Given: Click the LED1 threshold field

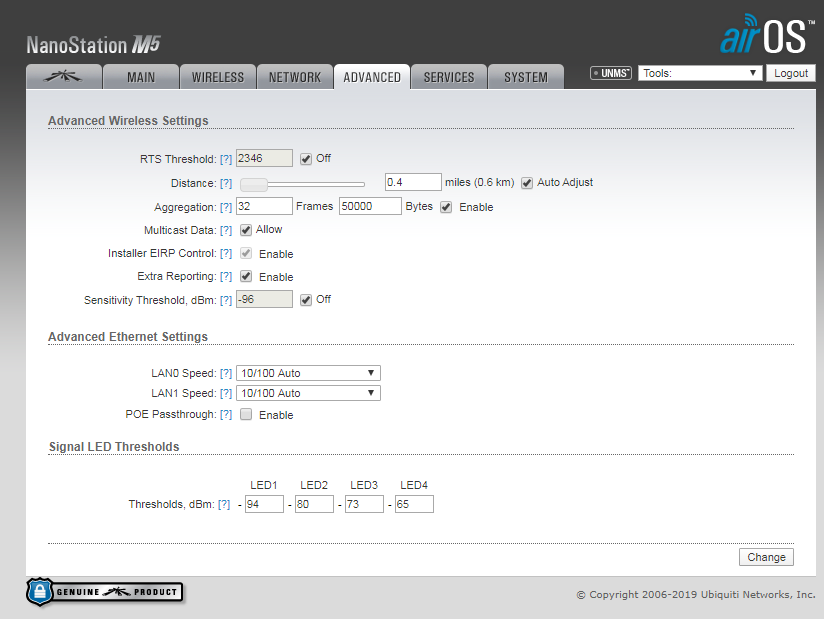Looking at the screenshot, I should pos(264,504).
